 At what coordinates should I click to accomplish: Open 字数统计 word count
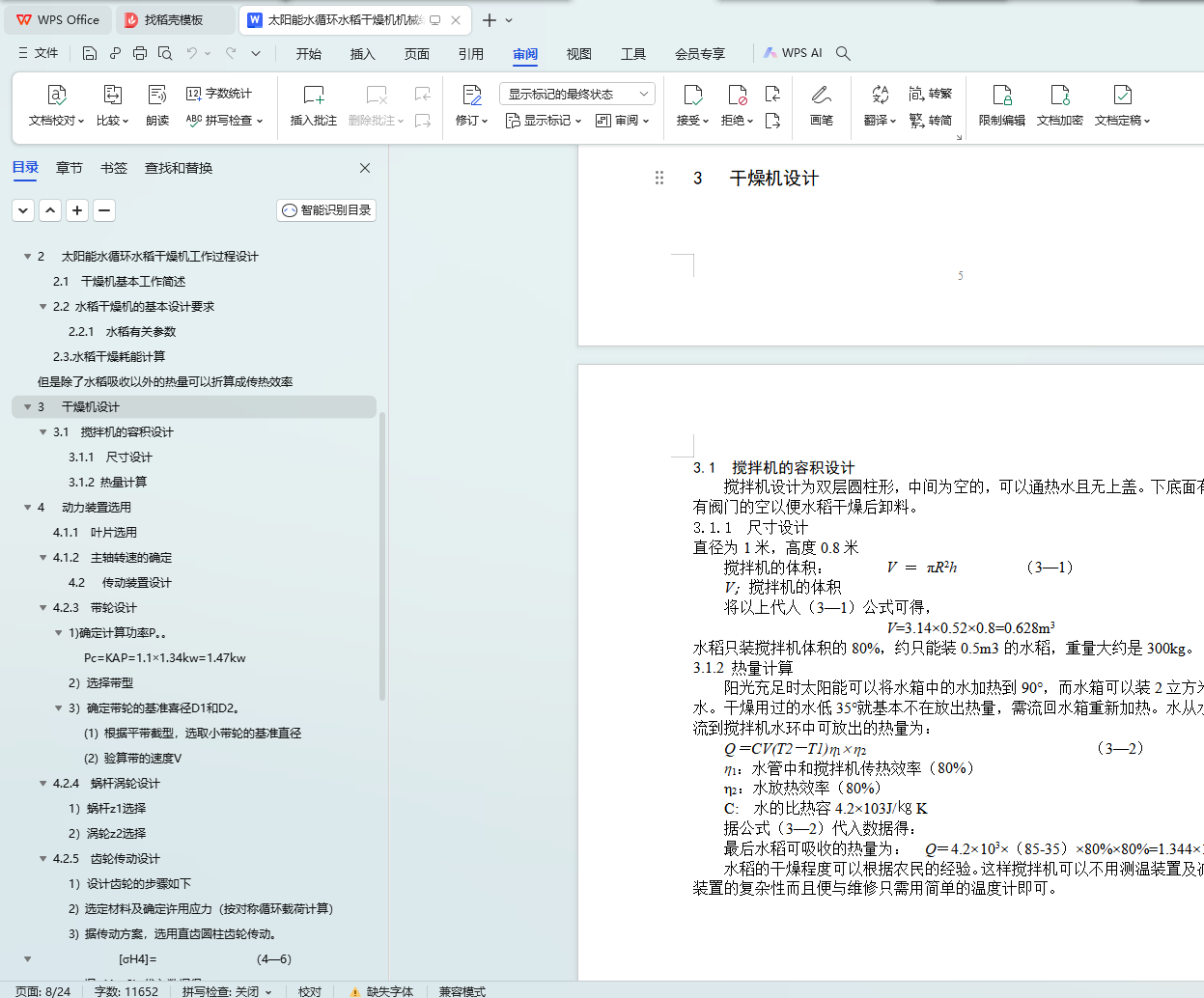coord(219,94)
